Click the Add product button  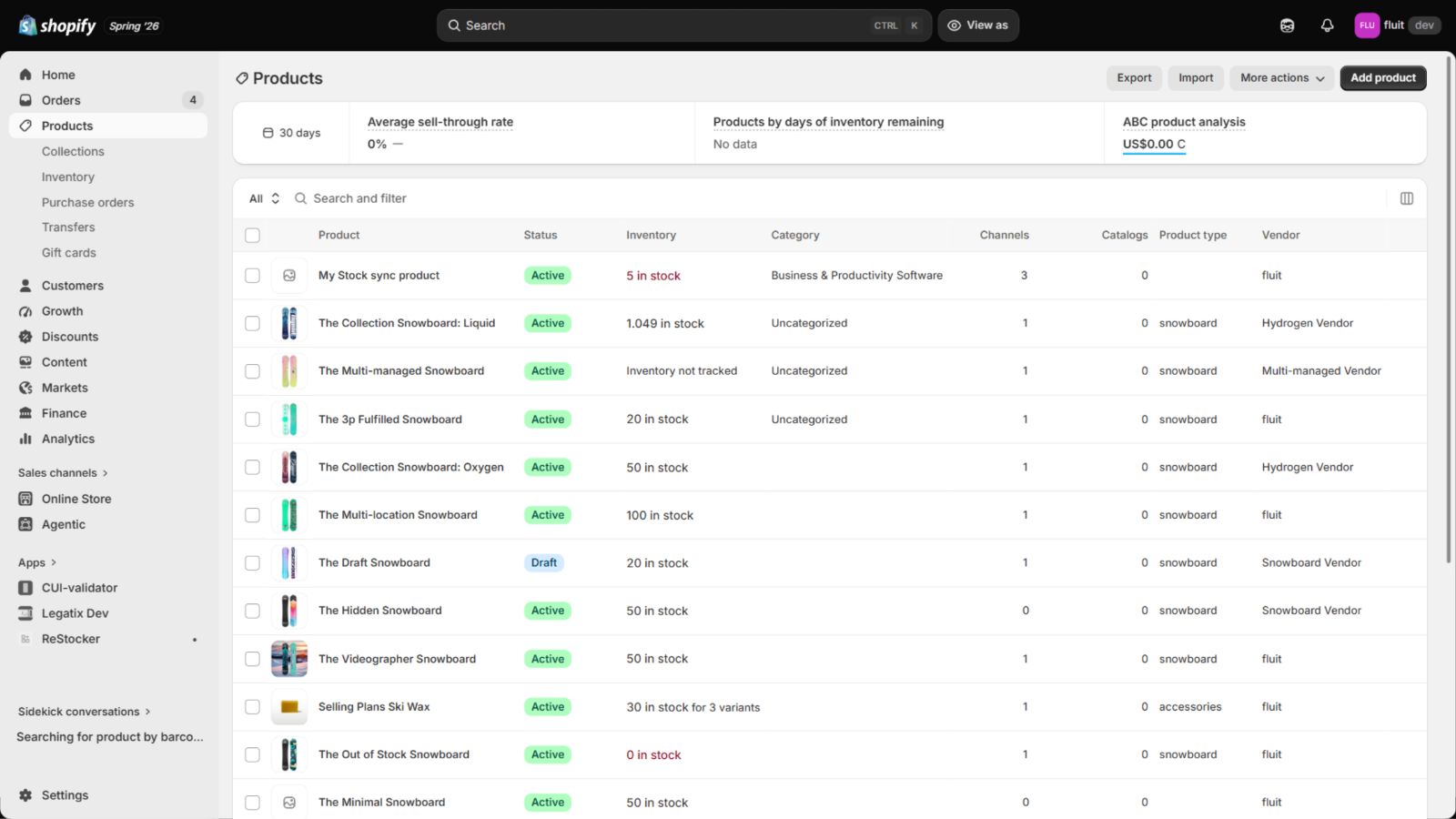[1383, 78]
